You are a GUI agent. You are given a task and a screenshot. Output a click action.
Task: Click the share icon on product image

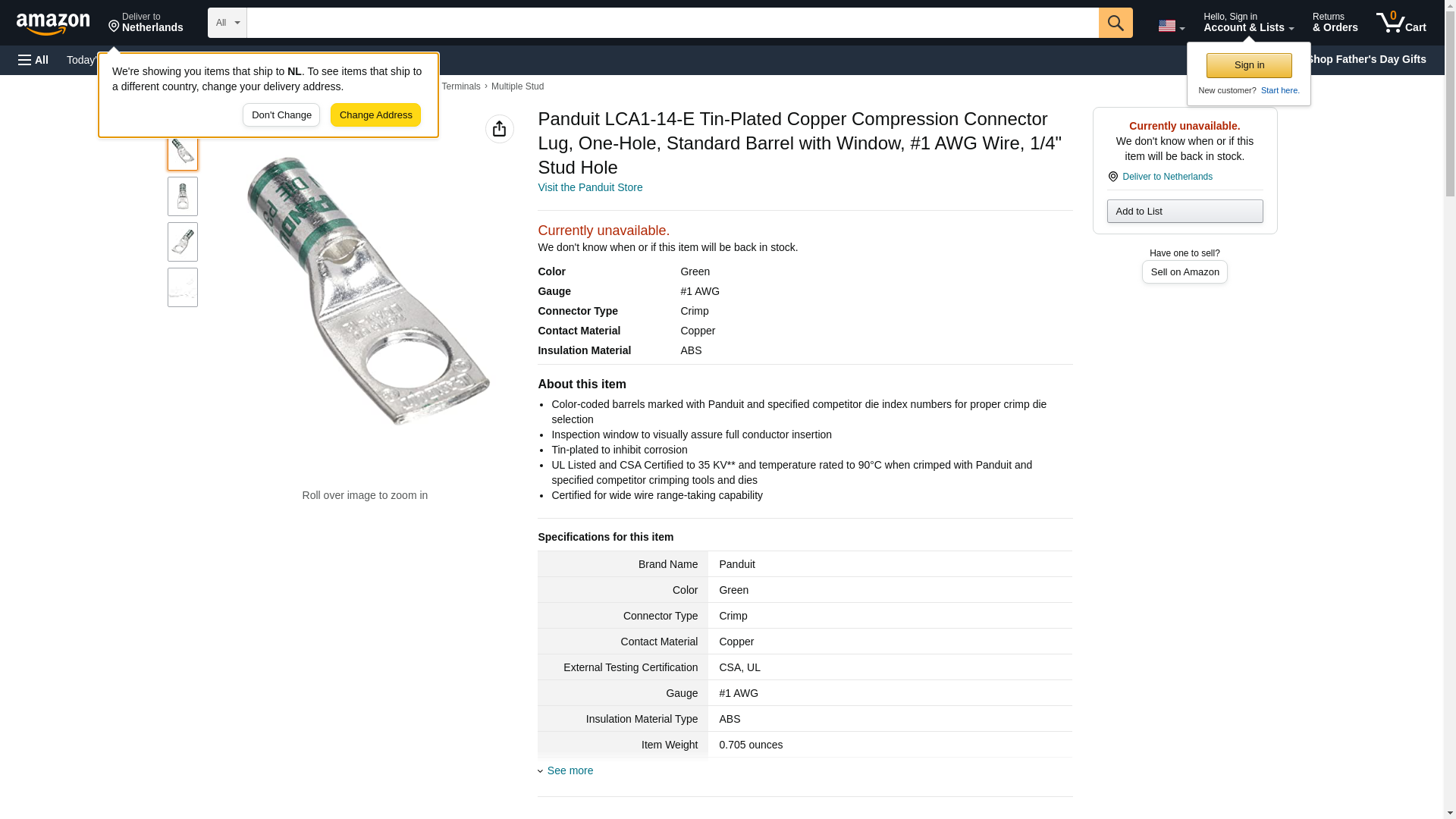click(x=499, y=129)
